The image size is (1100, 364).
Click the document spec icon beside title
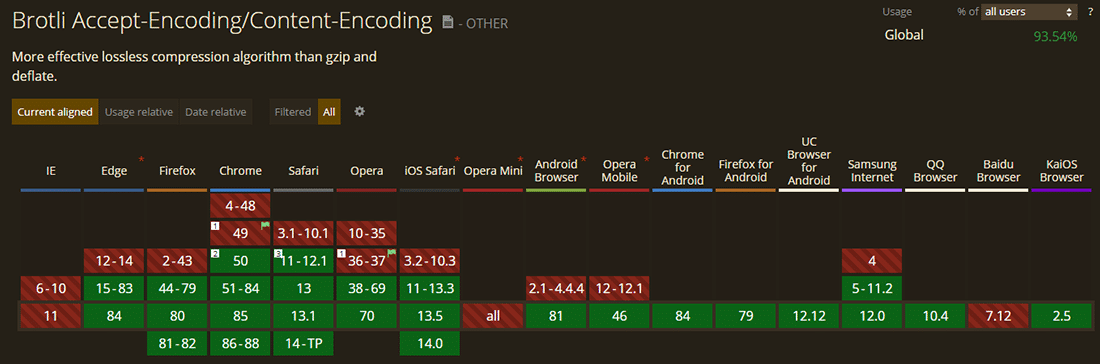[448, 22]
